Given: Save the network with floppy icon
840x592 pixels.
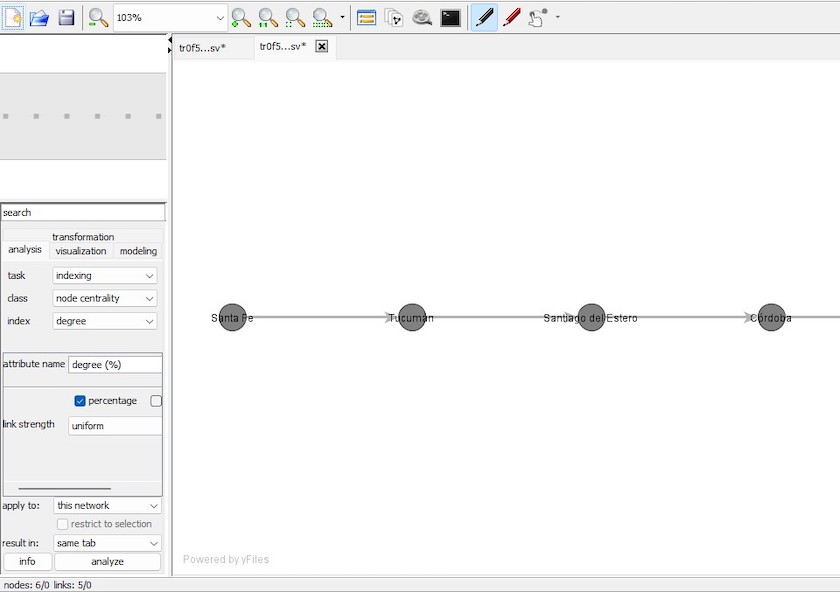Looking at the screenshot, I should (x=66, y=17).
